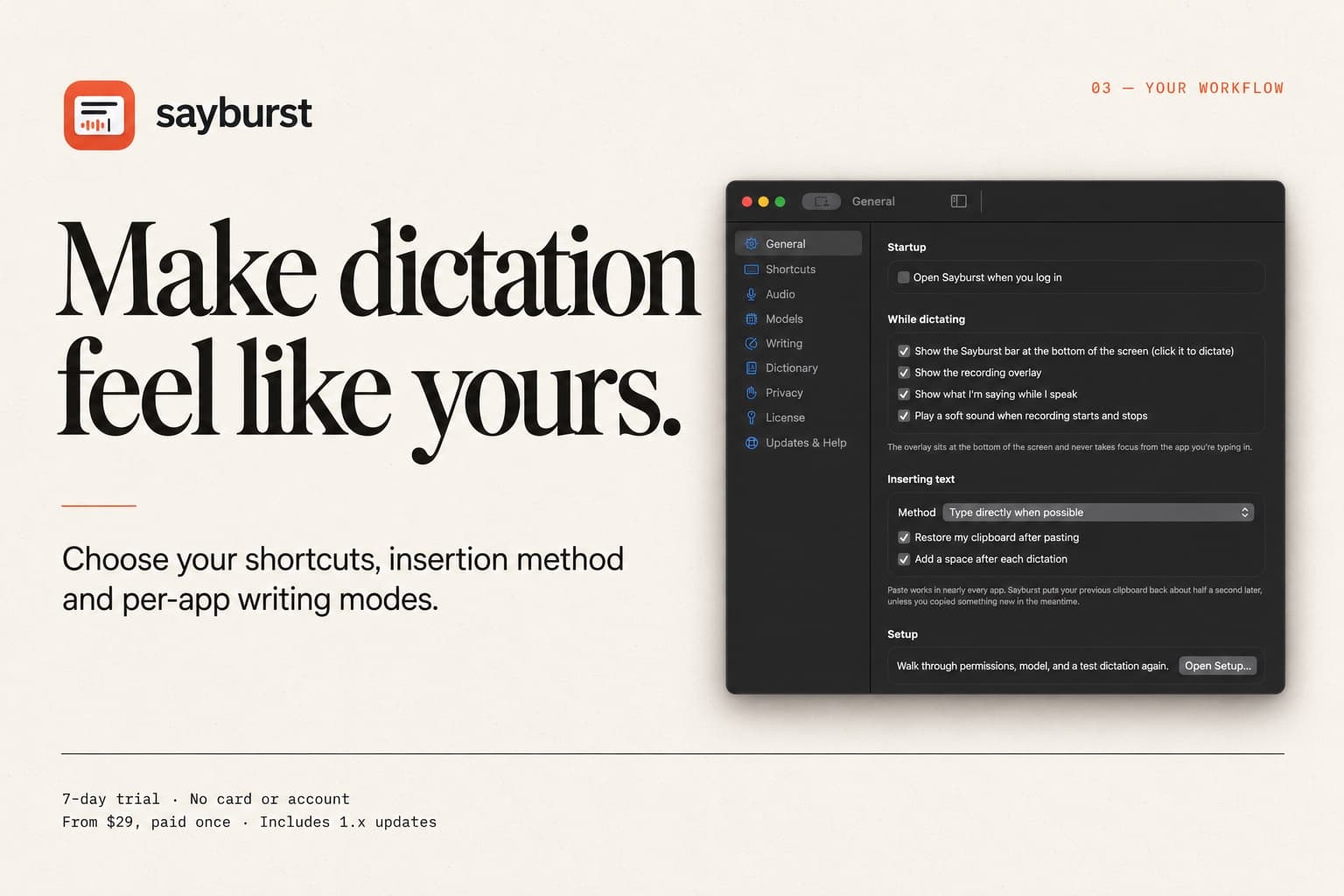Click the sayburst wordmark text
This screenshot has width=1344, height=896.
234,115
